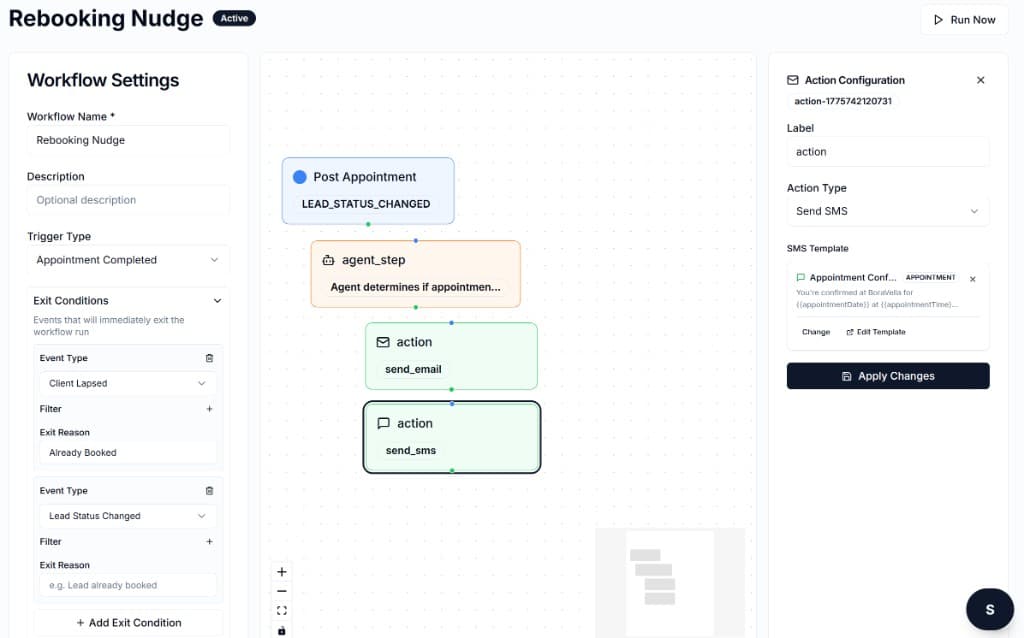Zoom out of the workflow canvas
The image size is (1024, 638).
pos(281,590)
